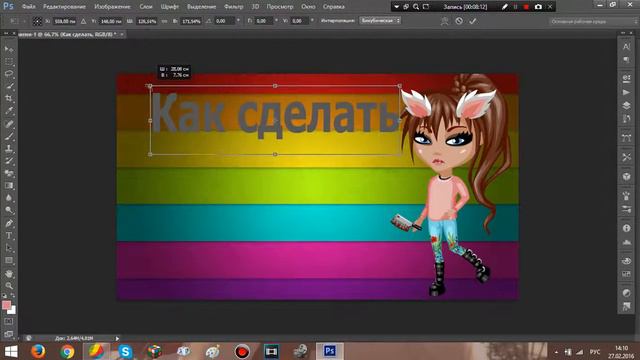Open the Изображение menu
The image size is (640, 360).
pos(112,7)
